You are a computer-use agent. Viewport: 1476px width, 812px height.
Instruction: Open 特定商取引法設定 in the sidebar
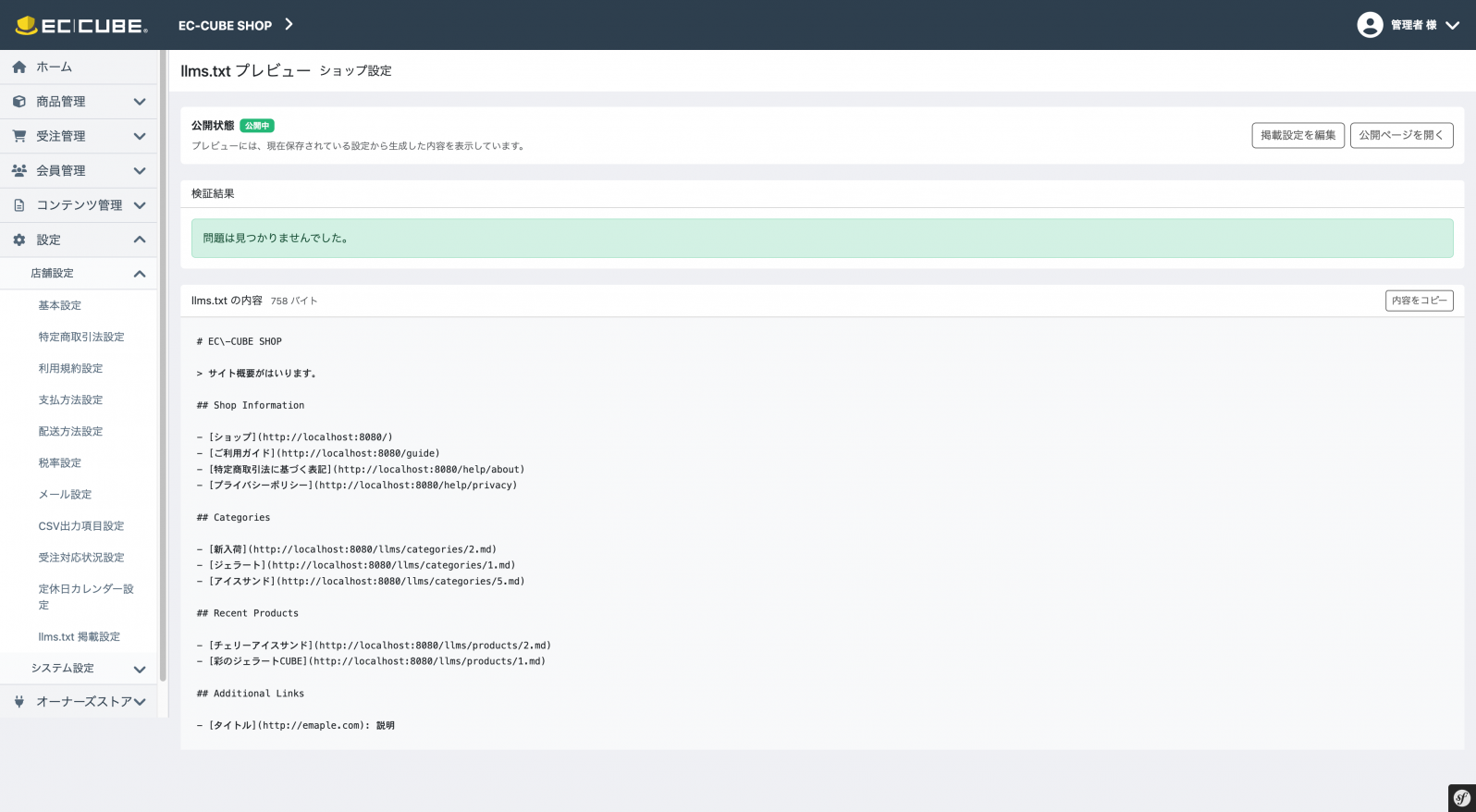[81, 337]
